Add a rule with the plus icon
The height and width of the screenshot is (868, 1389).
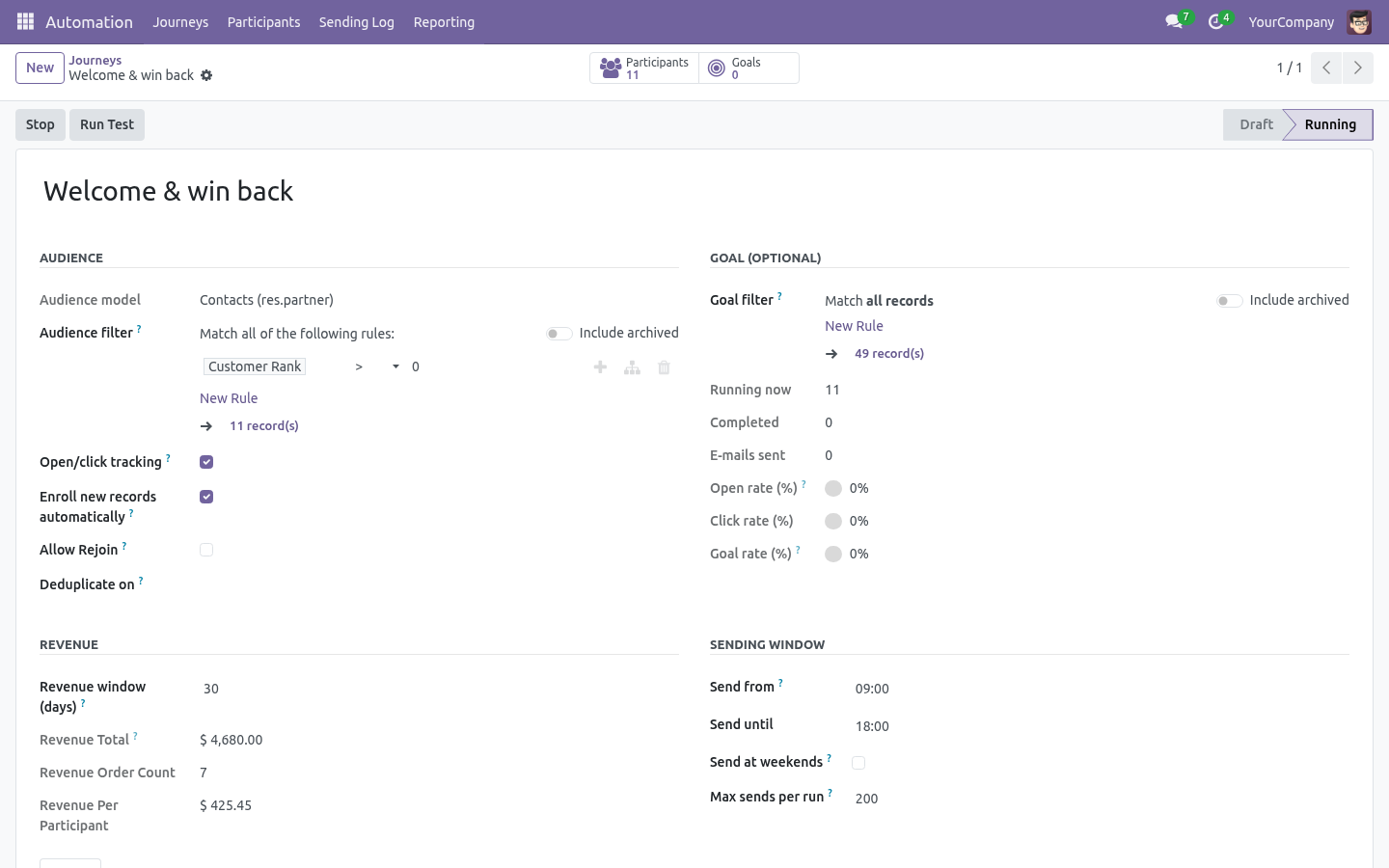pyautogui.click(x=600, y=366)
